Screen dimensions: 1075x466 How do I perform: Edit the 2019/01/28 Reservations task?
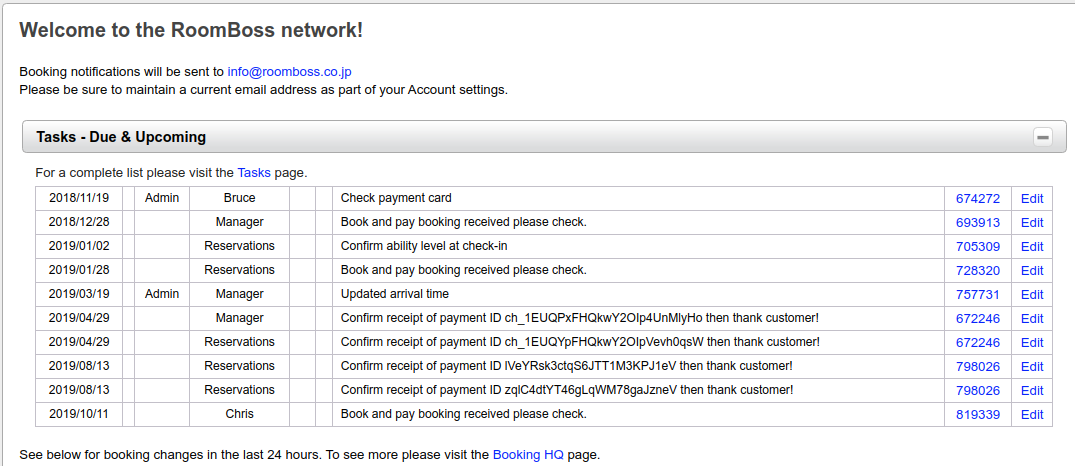pos(1032,271)
